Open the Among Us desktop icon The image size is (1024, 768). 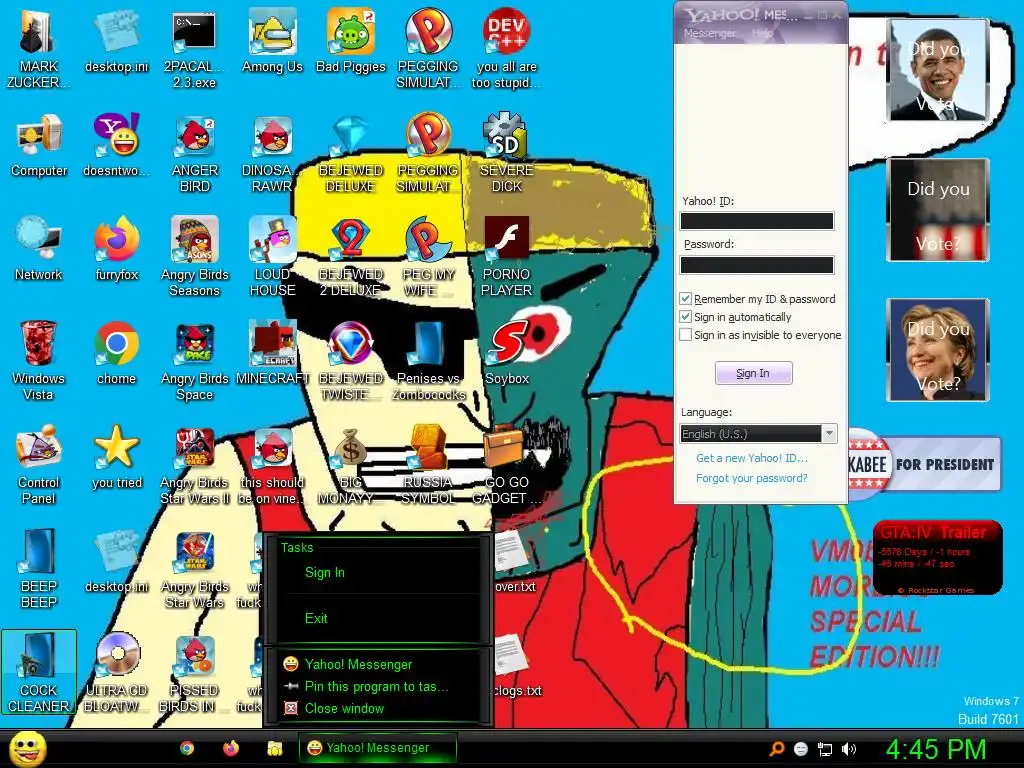click(x=272, y=40)
